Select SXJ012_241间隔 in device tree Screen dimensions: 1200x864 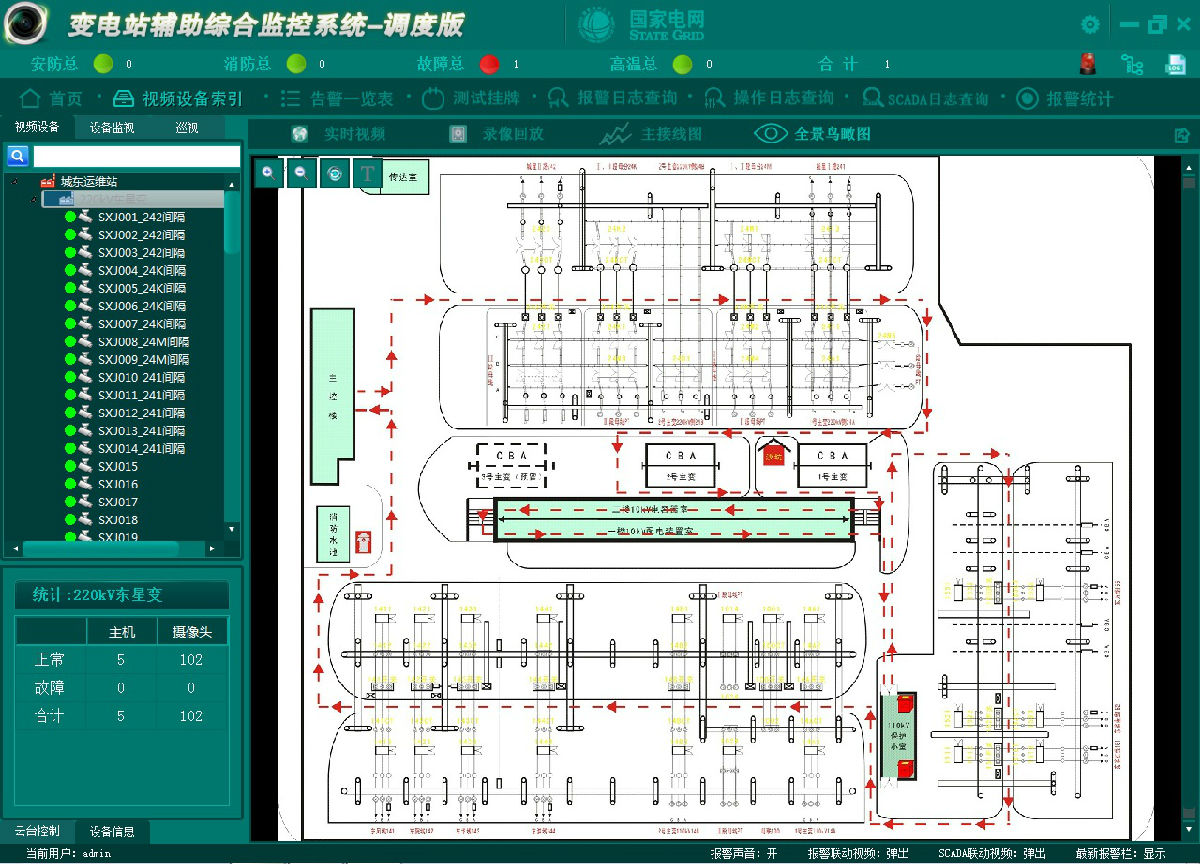(x=141, y=413)
